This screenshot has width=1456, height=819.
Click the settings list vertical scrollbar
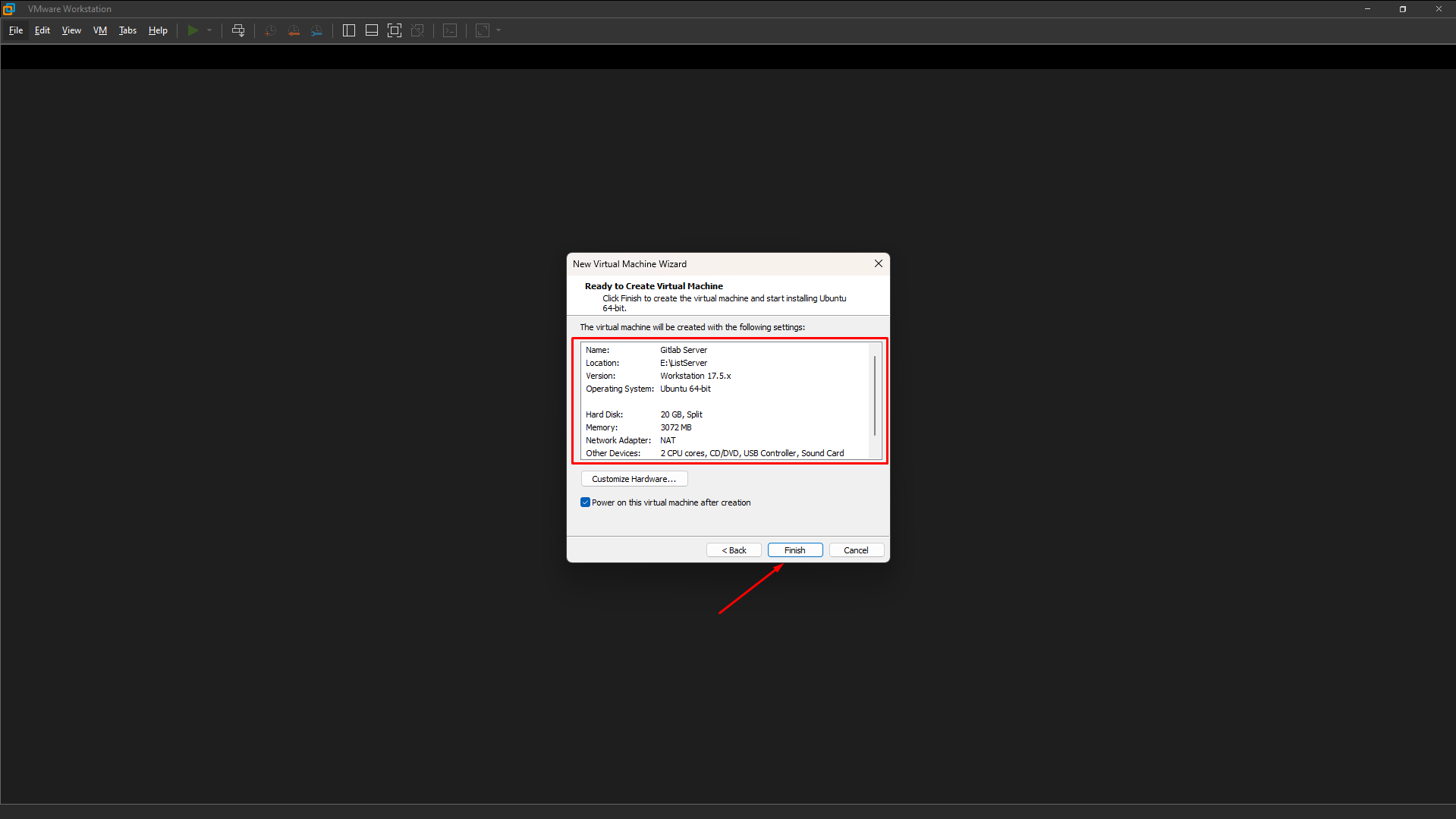coord(875,395)
